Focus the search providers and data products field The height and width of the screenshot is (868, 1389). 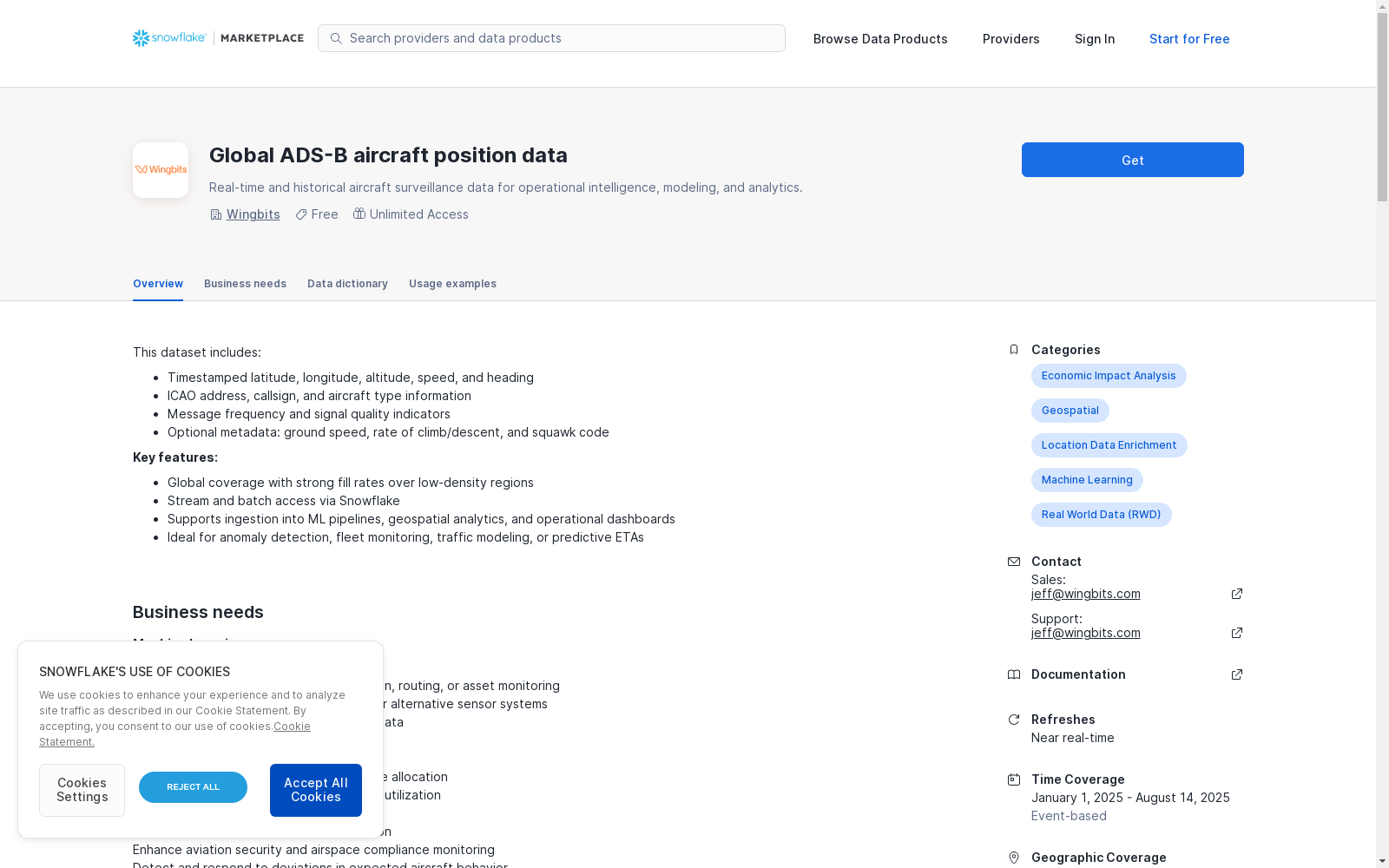551,38
